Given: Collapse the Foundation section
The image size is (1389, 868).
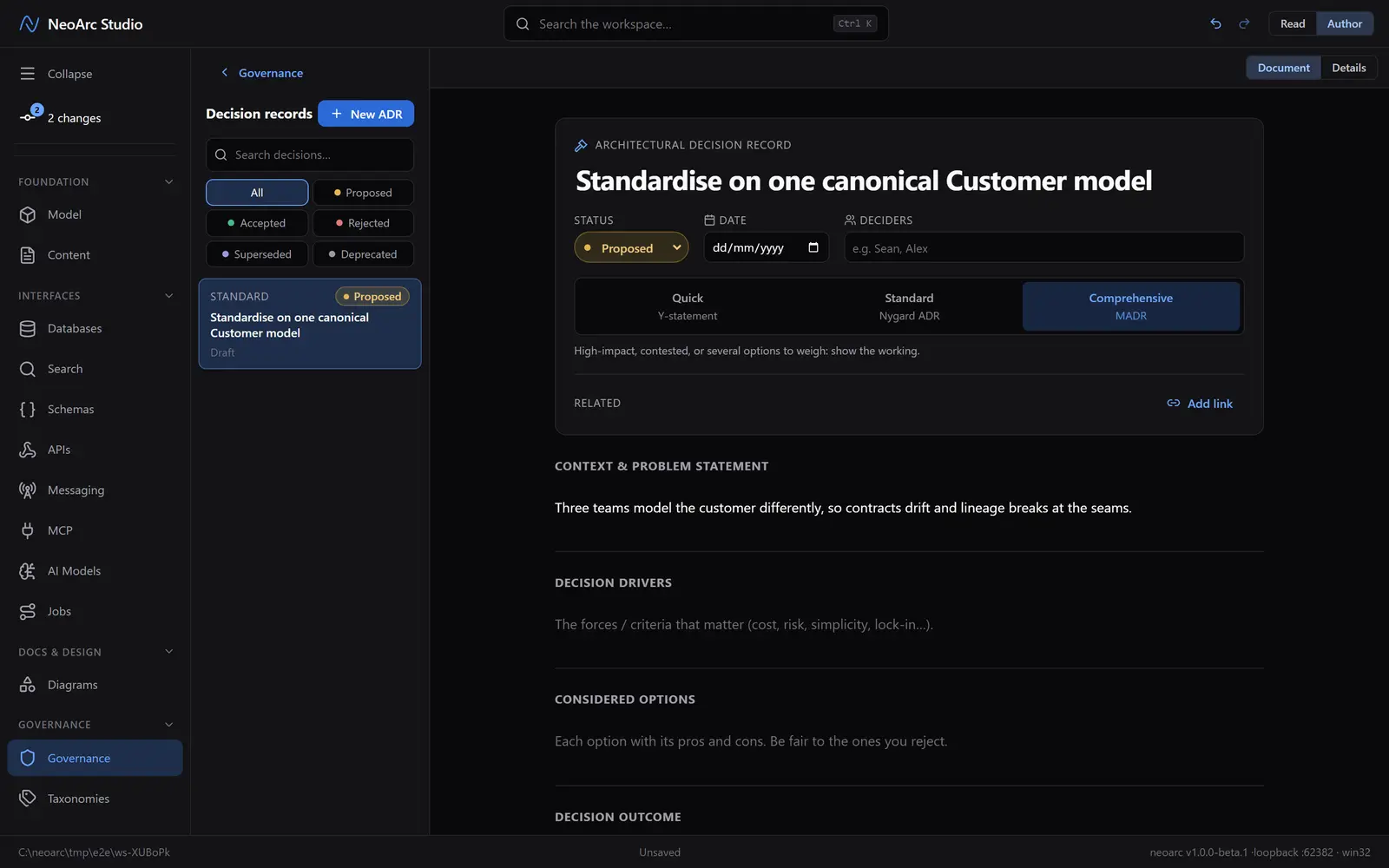Looking at the screenshot, I should pos(169,181).
